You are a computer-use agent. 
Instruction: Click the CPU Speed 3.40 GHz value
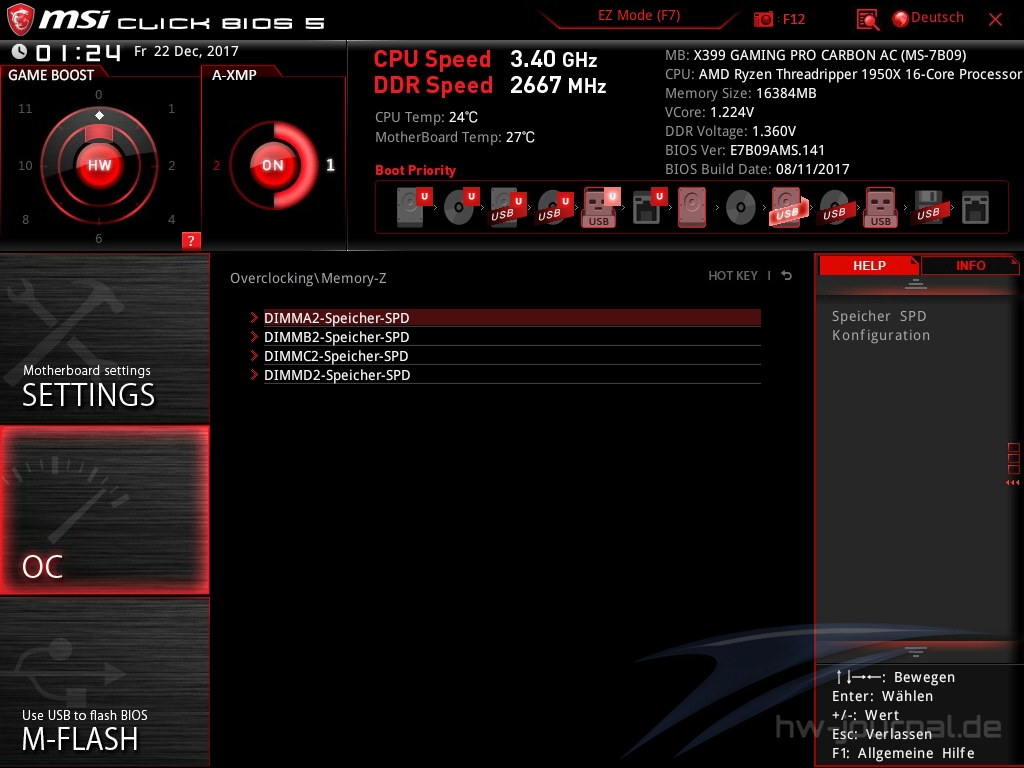pyautogui.click(x=553, y=59)
